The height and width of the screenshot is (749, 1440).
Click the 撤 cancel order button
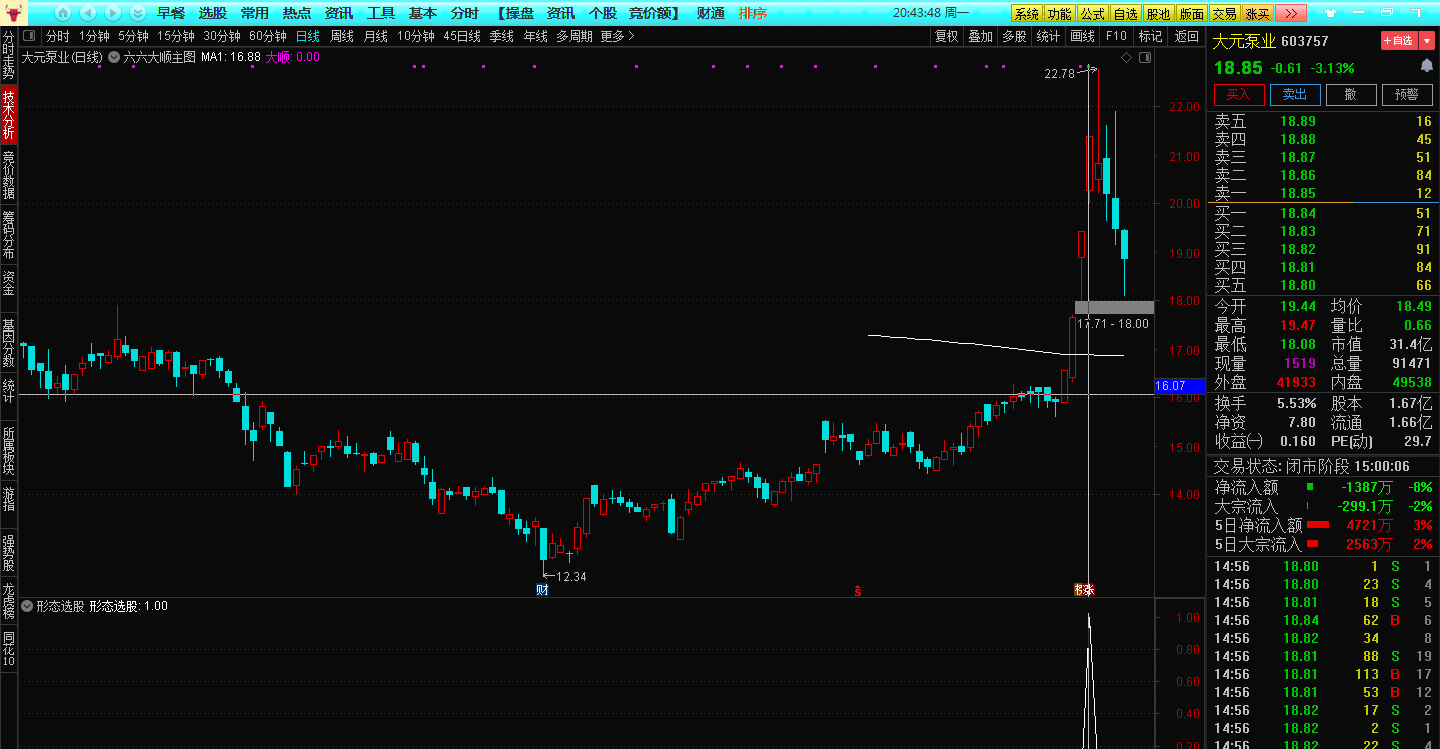(x=1351, y=94)
